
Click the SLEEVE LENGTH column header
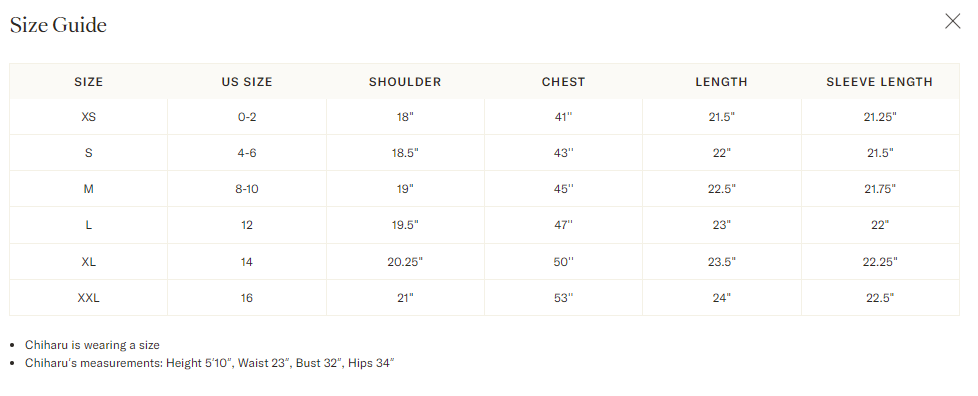879,82
